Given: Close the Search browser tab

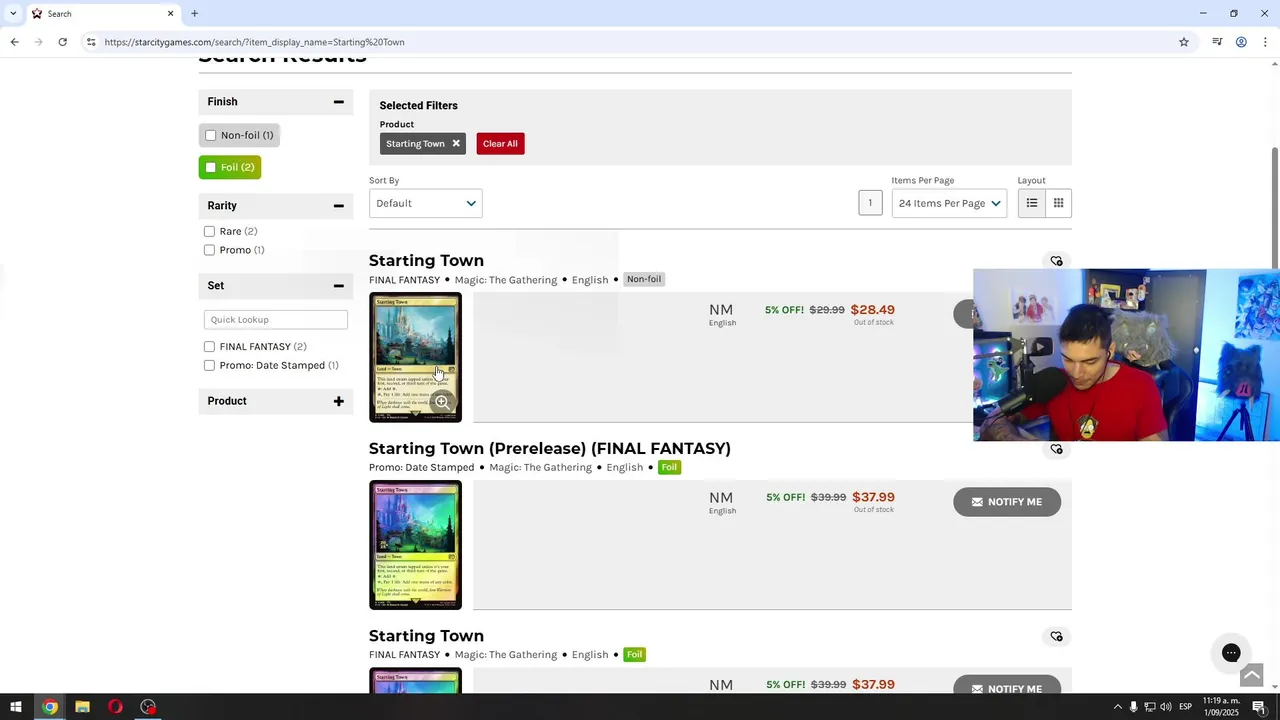Looking at the screenshot, I should point(170,14).
